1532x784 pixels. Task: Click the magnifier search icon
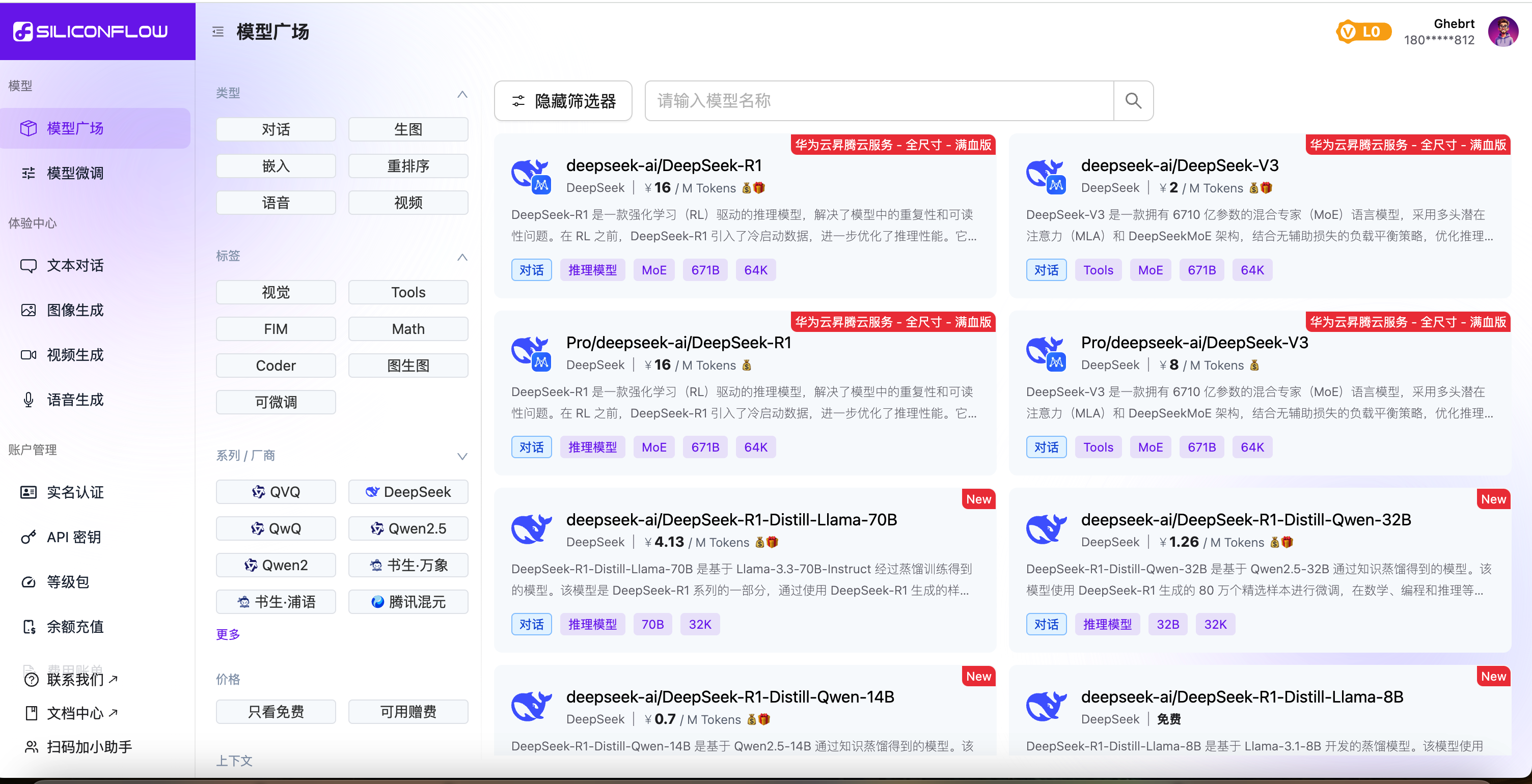[x=1133, y=101]
